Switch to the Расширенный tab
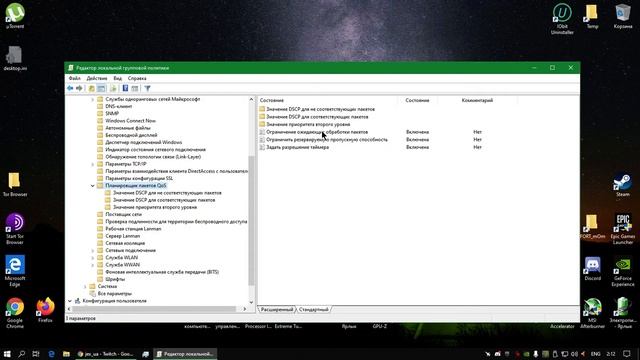Image resolution: width=640 pixels, height=360 pixels. point(277,309)
